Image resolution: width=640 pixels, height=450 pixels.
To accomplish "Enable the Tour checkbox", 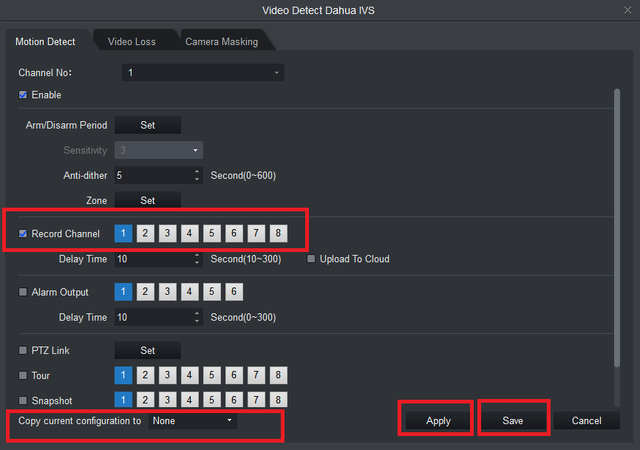I will click(x=23, y=375).
